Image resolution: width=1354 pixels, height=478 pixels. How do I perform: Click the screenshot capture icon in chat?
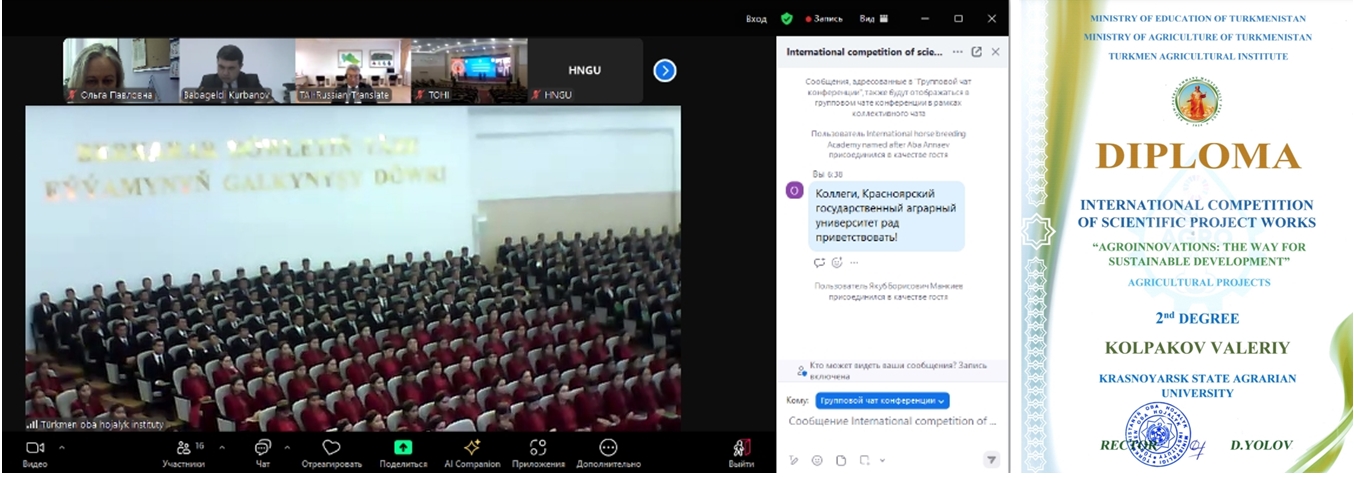(864, 460)
